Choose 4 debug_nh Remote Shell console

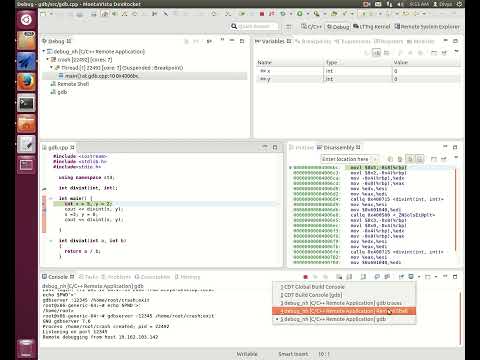pos(344,311)
